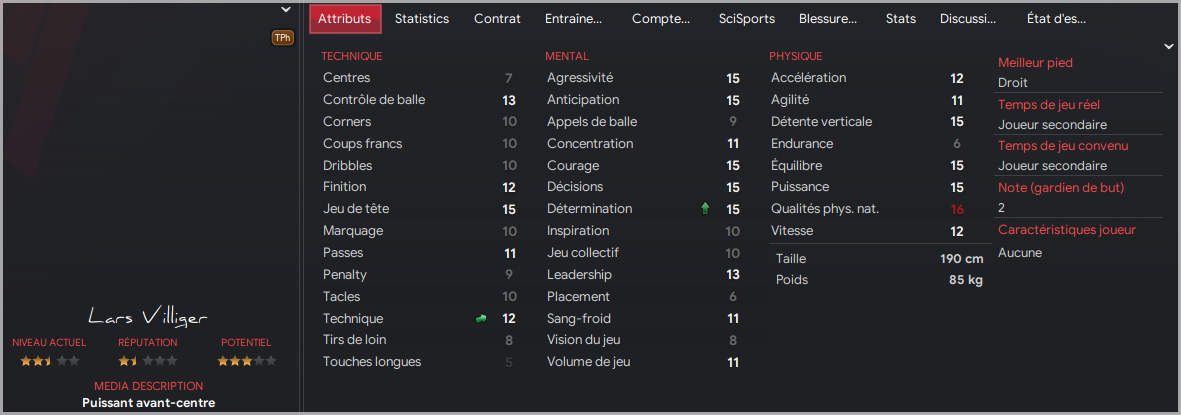This screenshot has height=415, width=1181.
Task: Expand the chevron above Meilleur pied
Action: 1168,47
